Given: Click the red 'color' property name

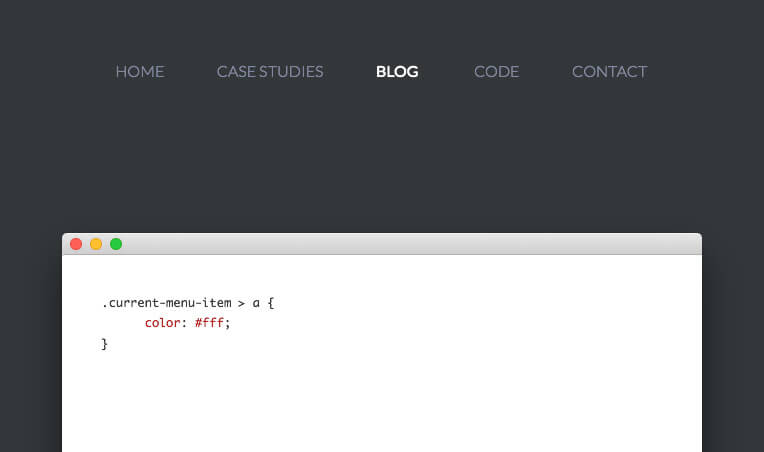Looking at the screenshot, I should [162, 323].
